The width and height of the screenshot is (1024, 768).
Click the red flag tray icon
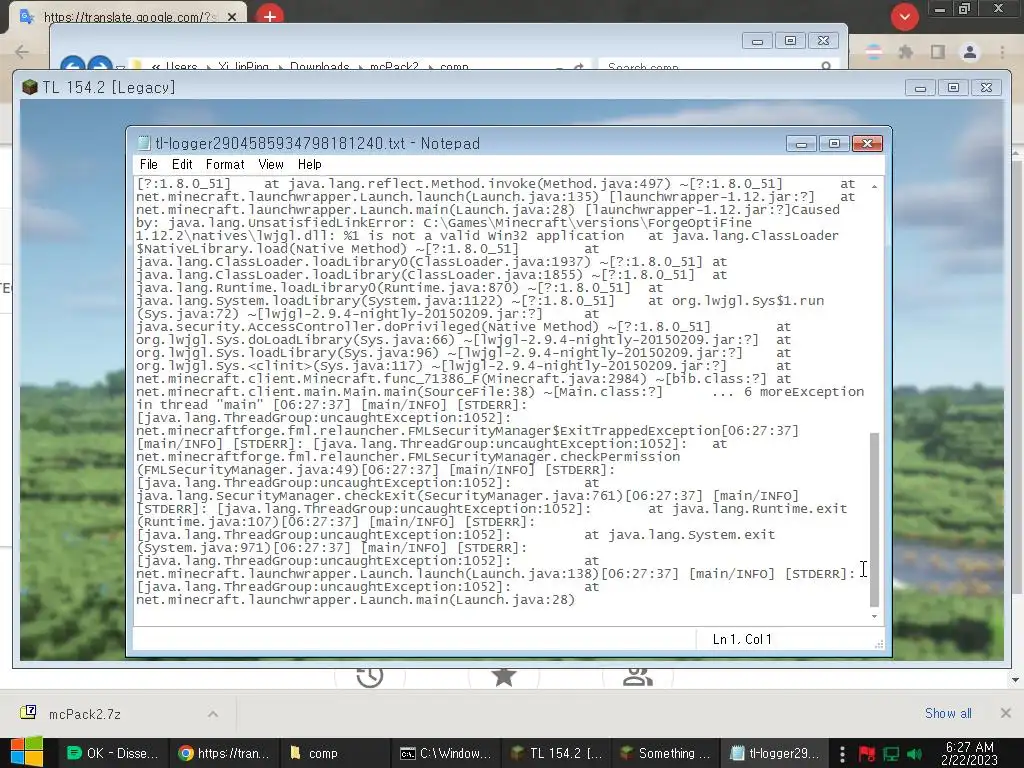coord(867,754)
